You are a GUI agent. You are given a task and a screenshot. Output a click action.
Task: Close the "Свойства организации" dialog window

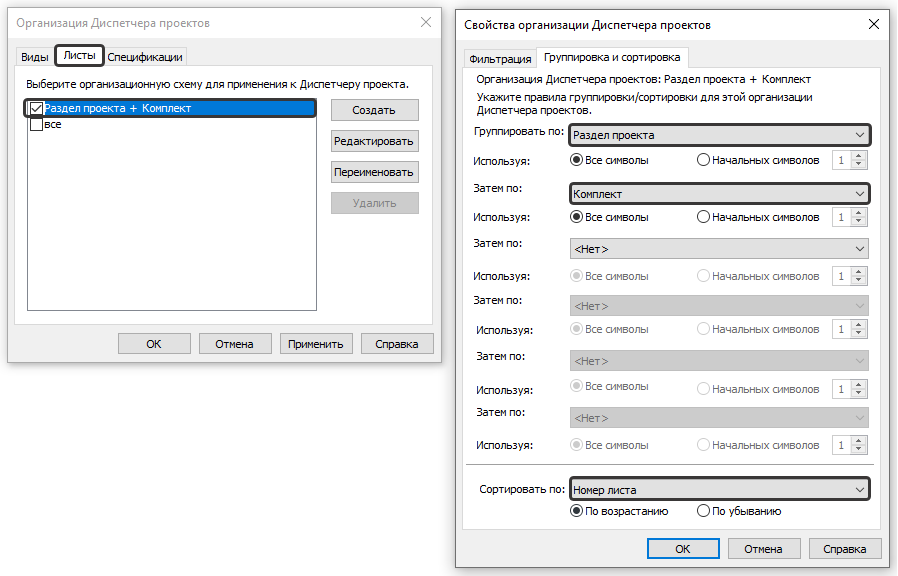pos(873,24)
